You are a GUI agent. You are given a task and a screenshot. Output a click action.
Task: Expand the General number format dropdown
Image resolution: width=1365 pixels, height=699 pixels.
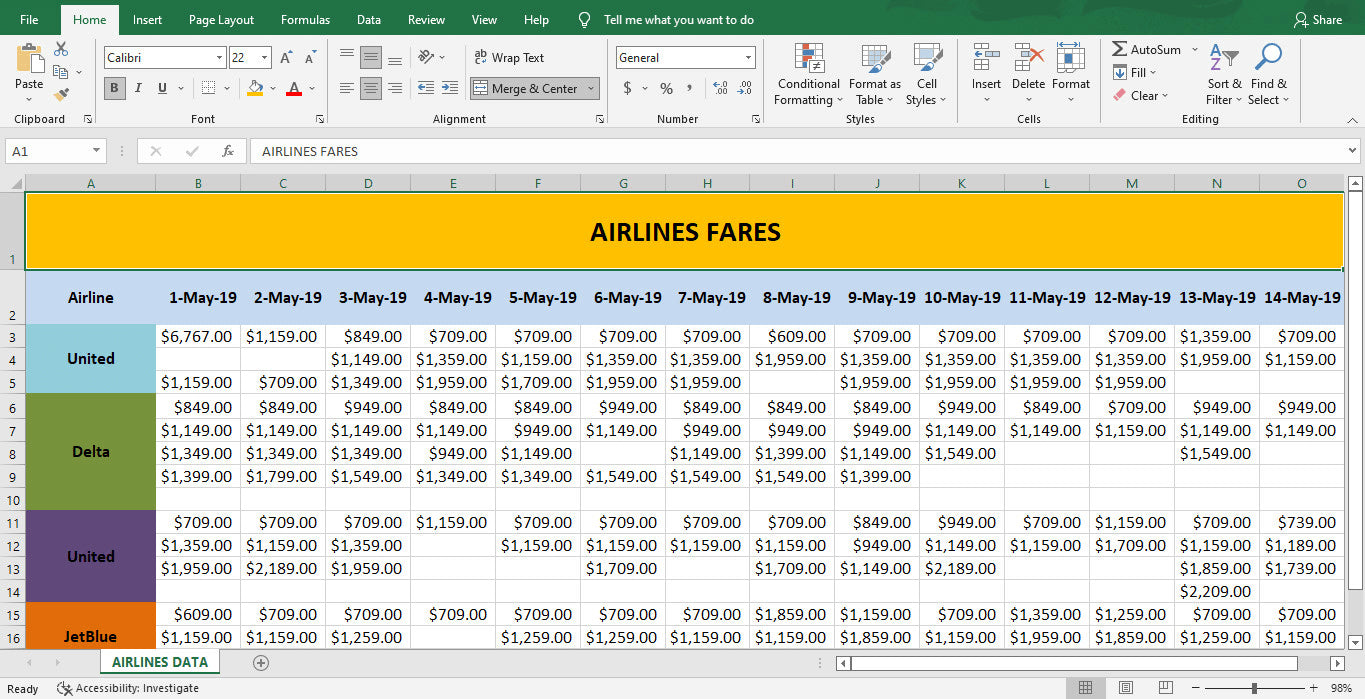[x=748, y=58]
